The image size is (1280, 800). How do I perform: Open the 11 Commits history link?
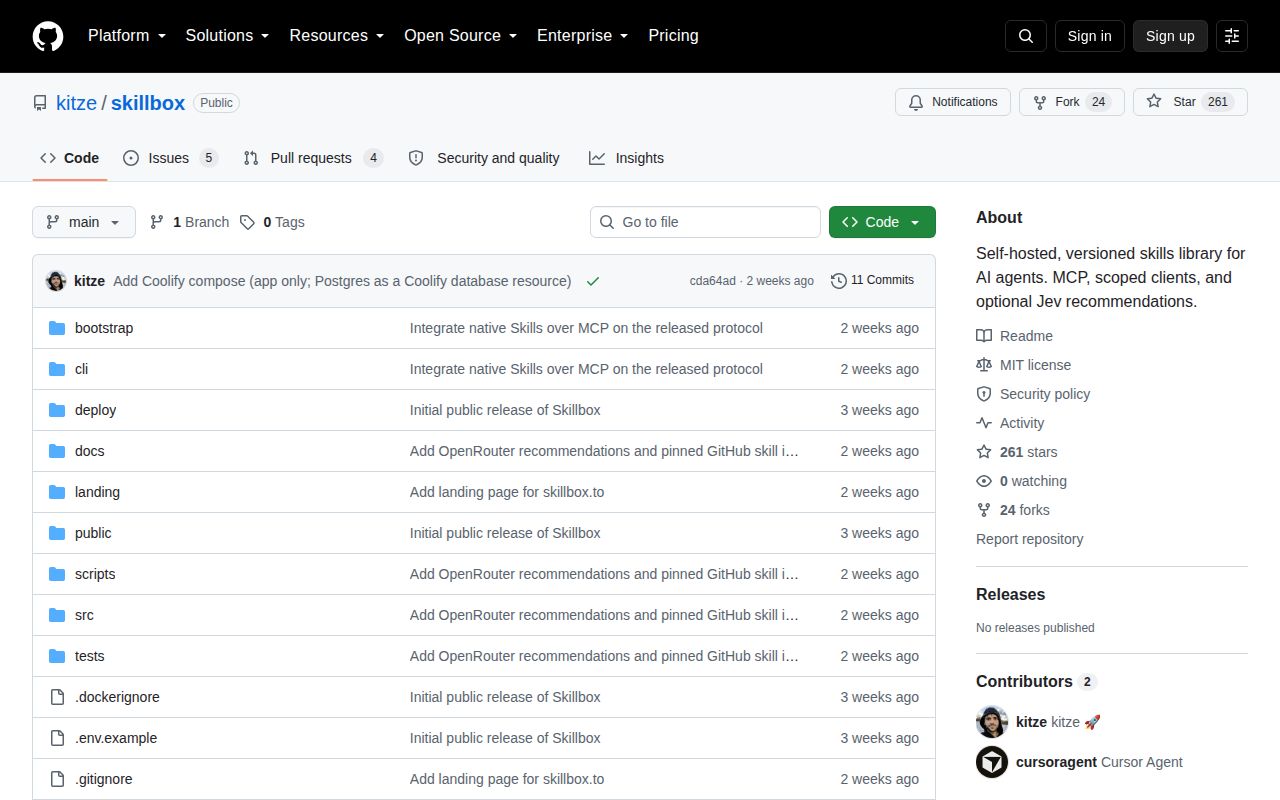click(872, 281)
